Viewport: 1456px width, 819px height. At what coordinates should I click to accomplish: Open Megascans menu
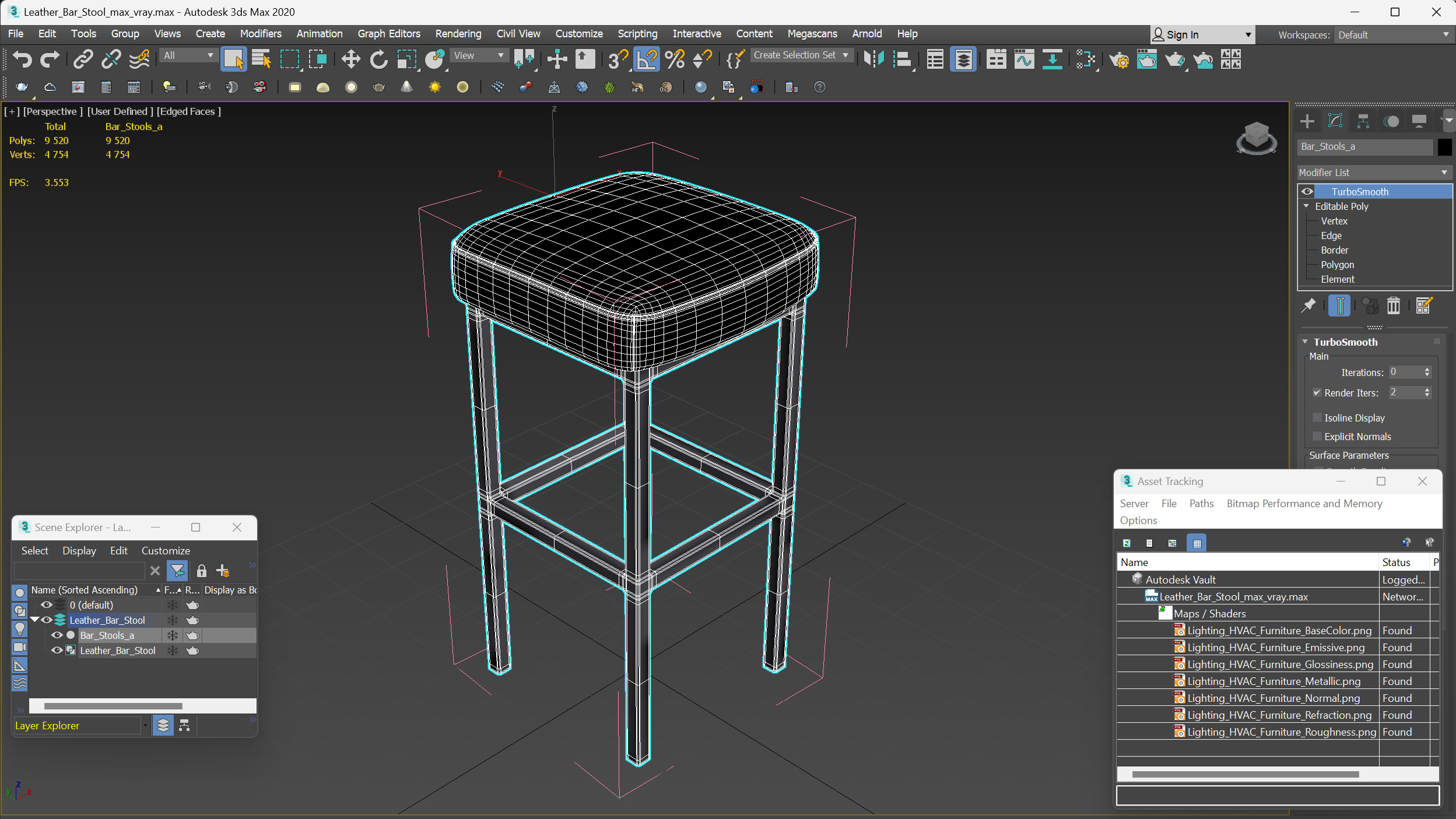tap(812, 34)
